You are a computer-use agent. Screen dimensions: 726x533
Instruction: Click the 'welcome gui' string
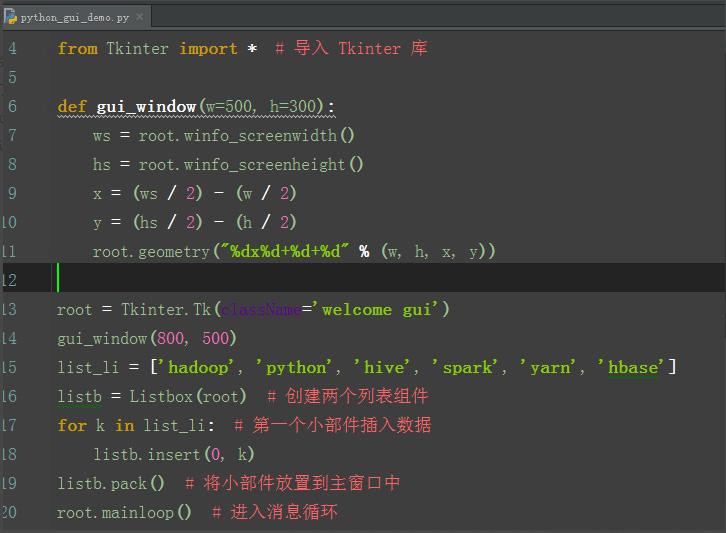click(x=374, y=309)
